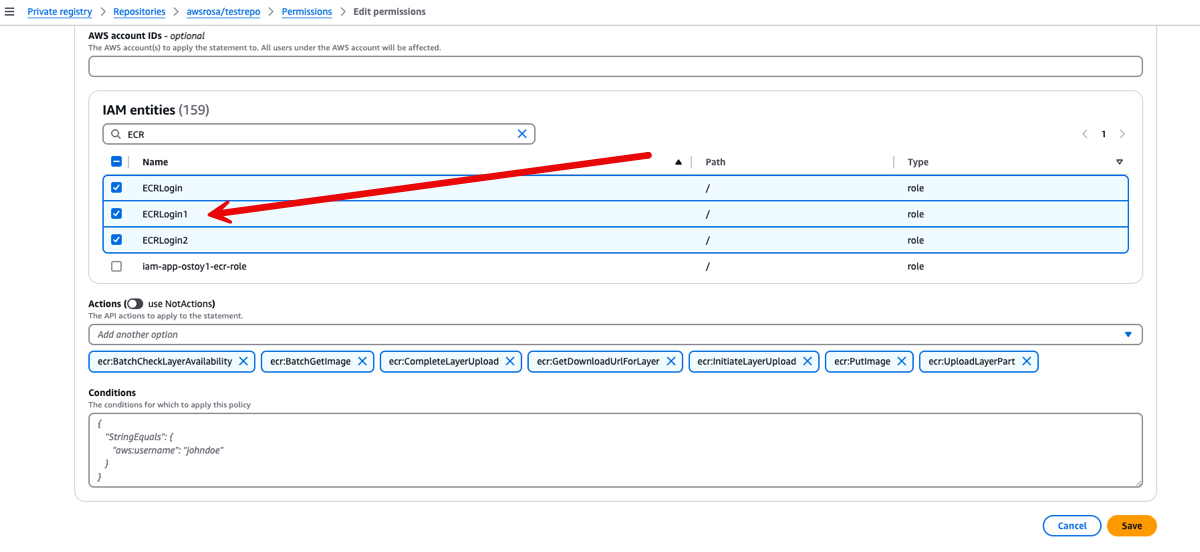The width and height of the screenshot is (1200, 552).
Task: Click the ecr:PutImage tag label
Action: pyautogui.click(x=862, y=362)
